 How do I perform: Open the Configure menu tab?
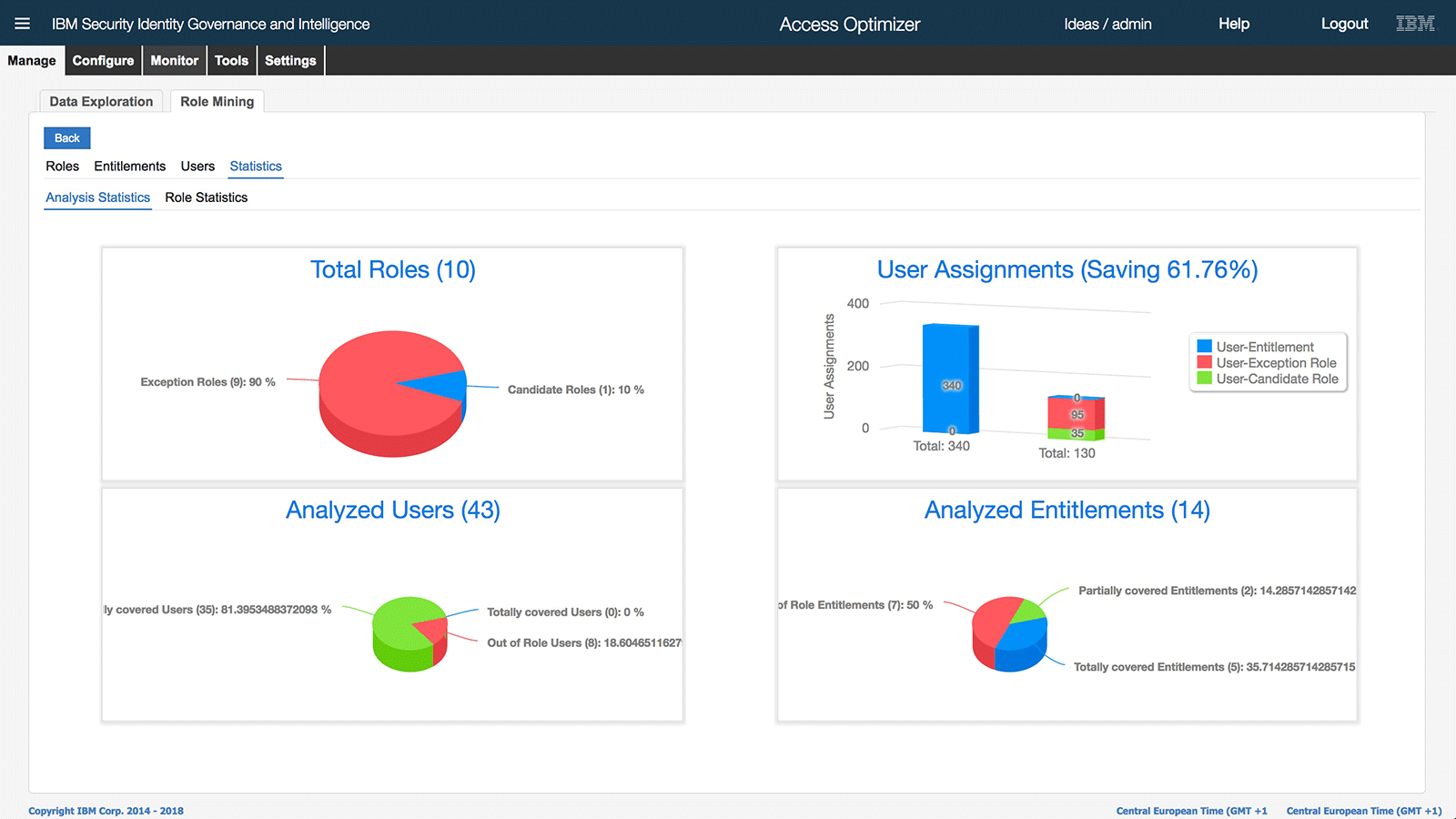(x=103, y=61)
